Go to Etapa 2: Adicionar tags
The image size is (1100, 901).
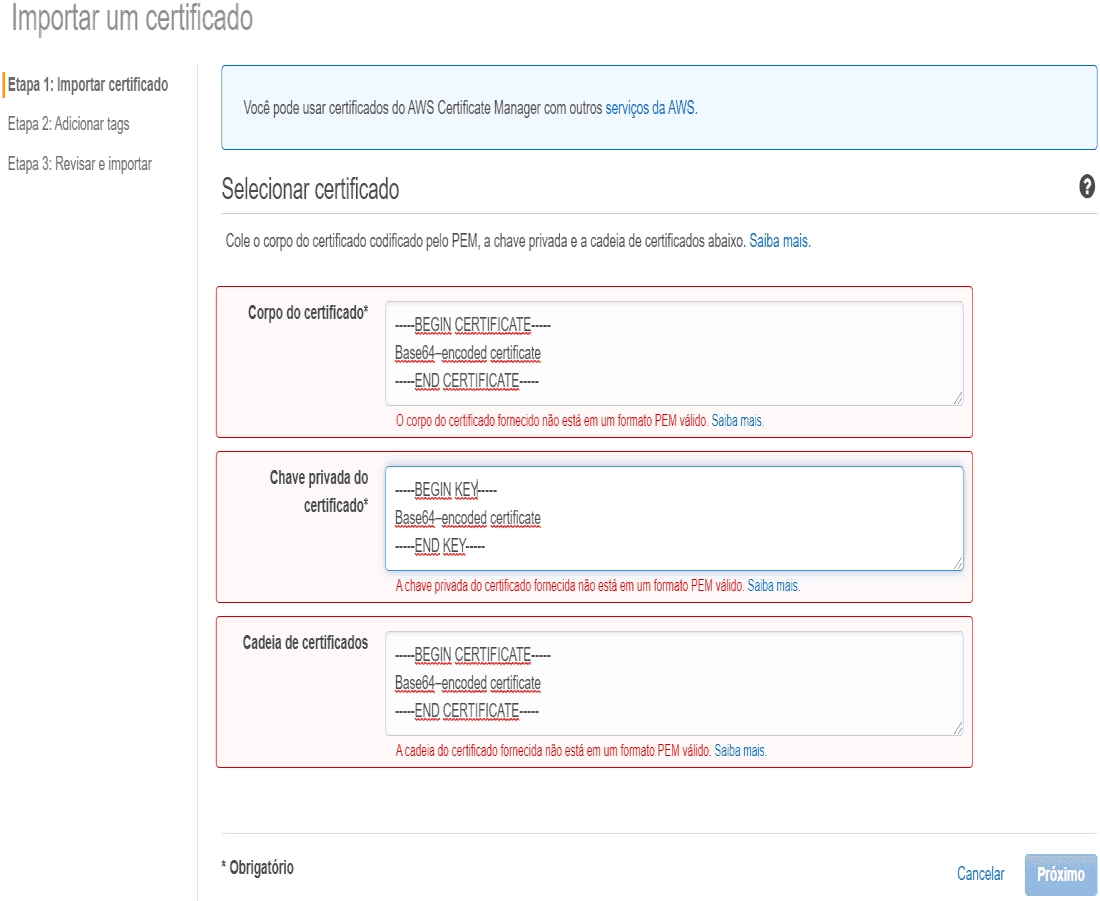(x=69, y=124)
